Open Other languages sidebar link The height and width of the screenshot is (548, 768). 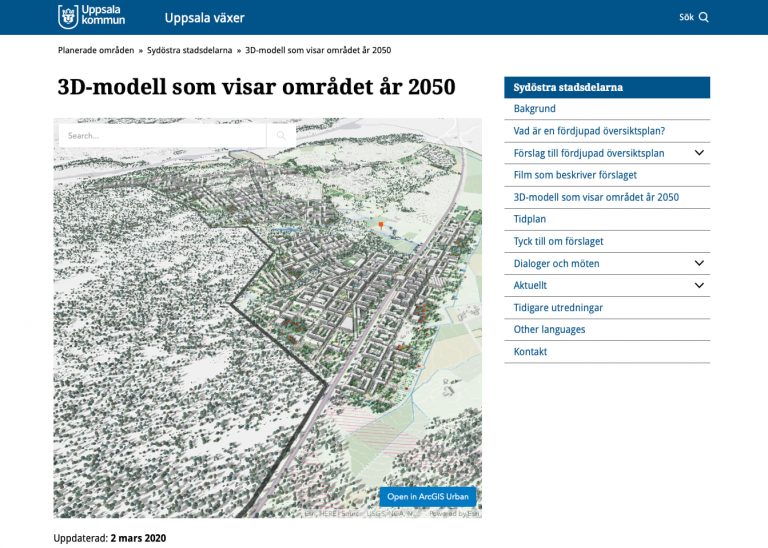(549, 330)
